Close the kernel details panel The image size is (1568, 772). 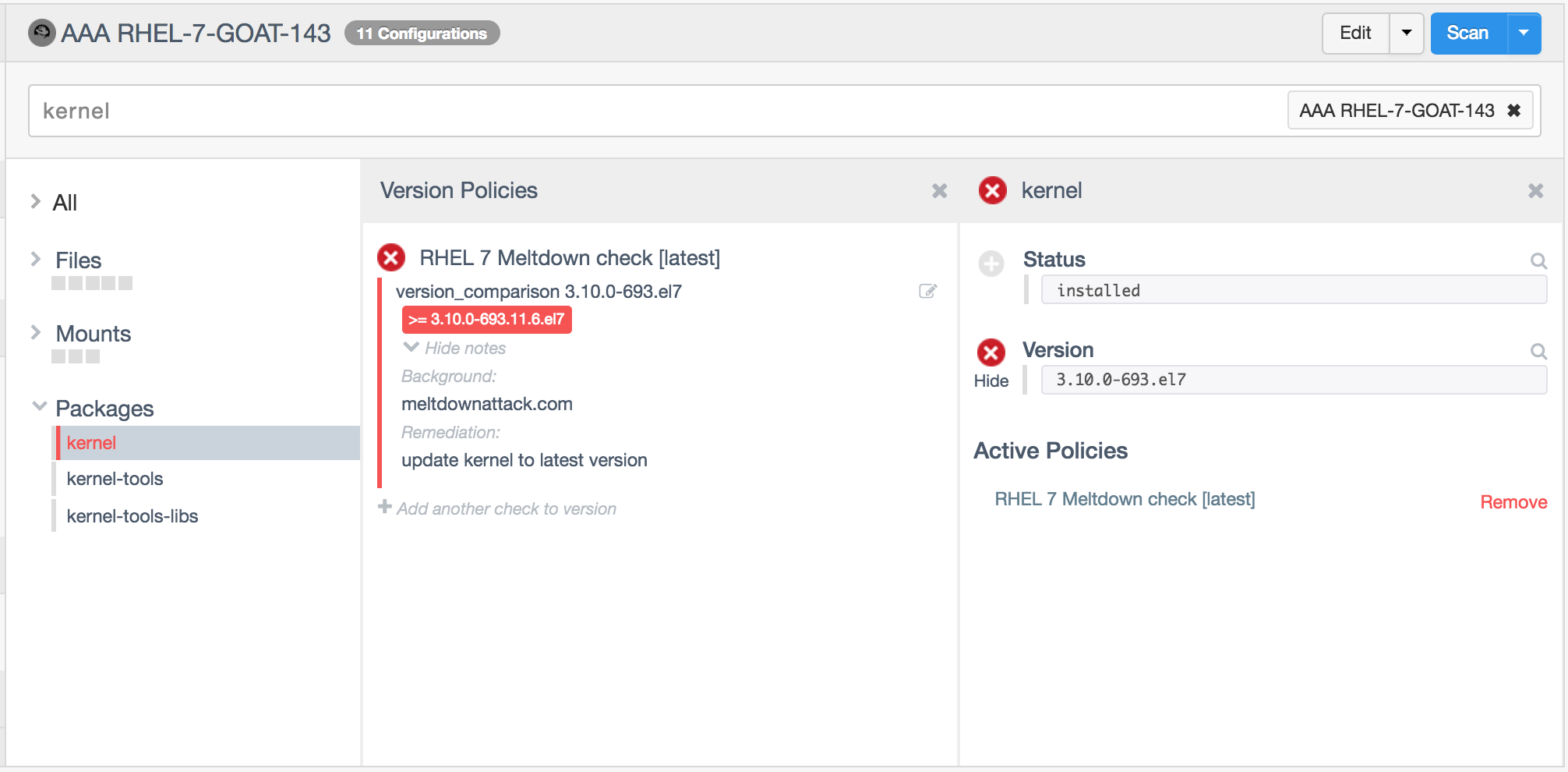(x=1535, y=191)
